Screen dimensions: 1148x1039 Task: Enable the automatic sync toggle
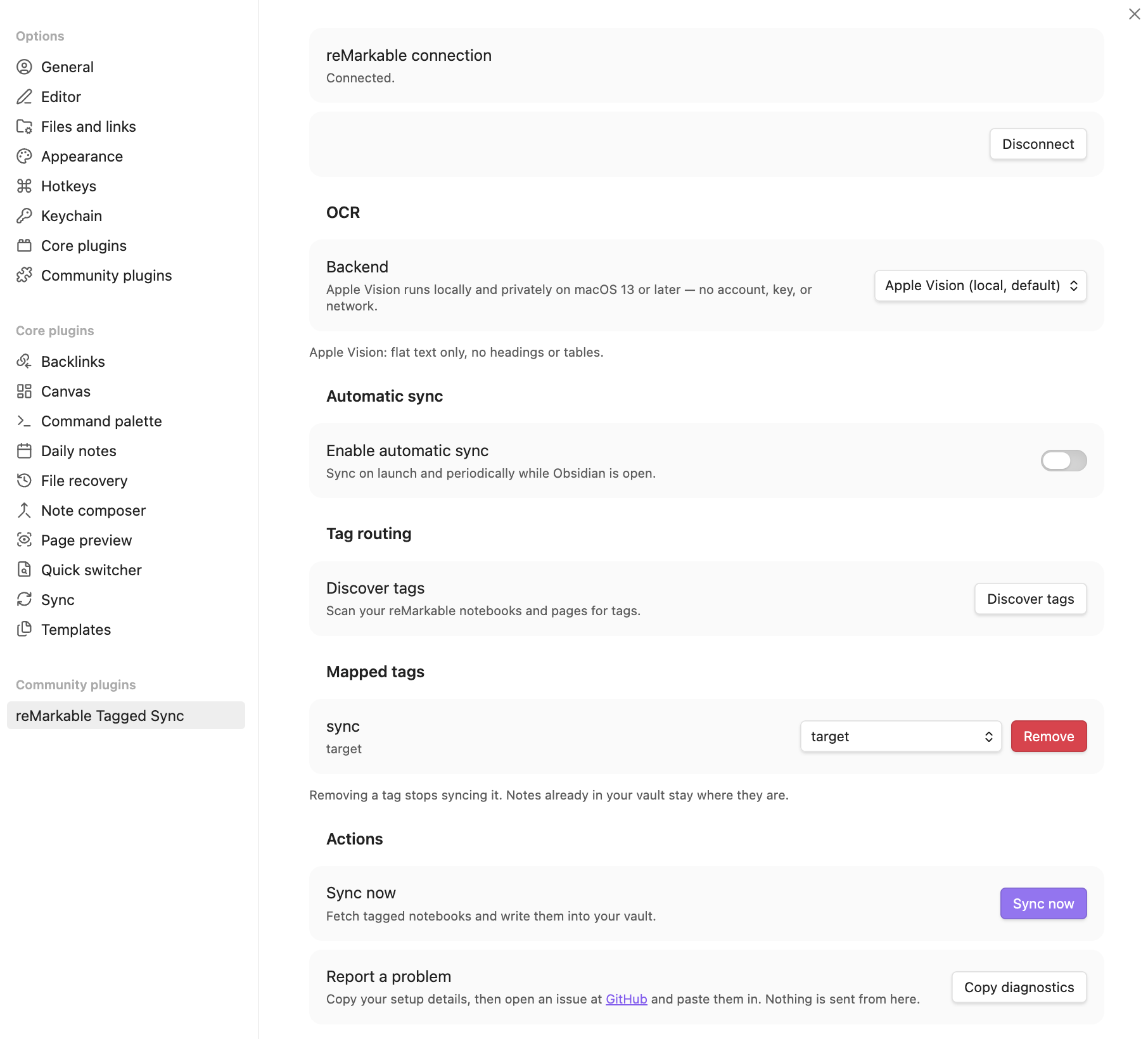(1064, 461)
